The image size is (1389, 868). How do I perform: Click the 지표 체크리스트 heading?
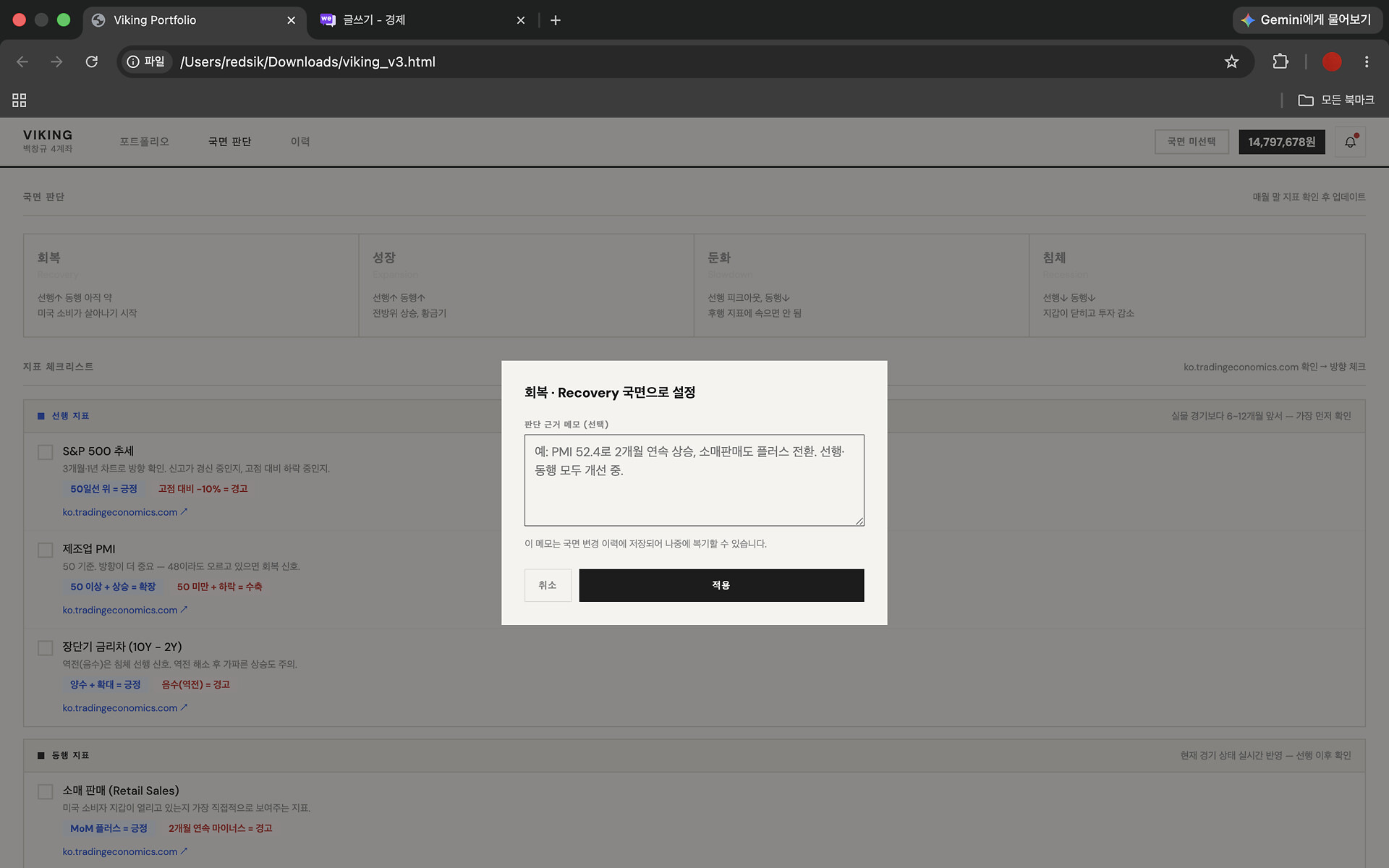pos(58,367)
